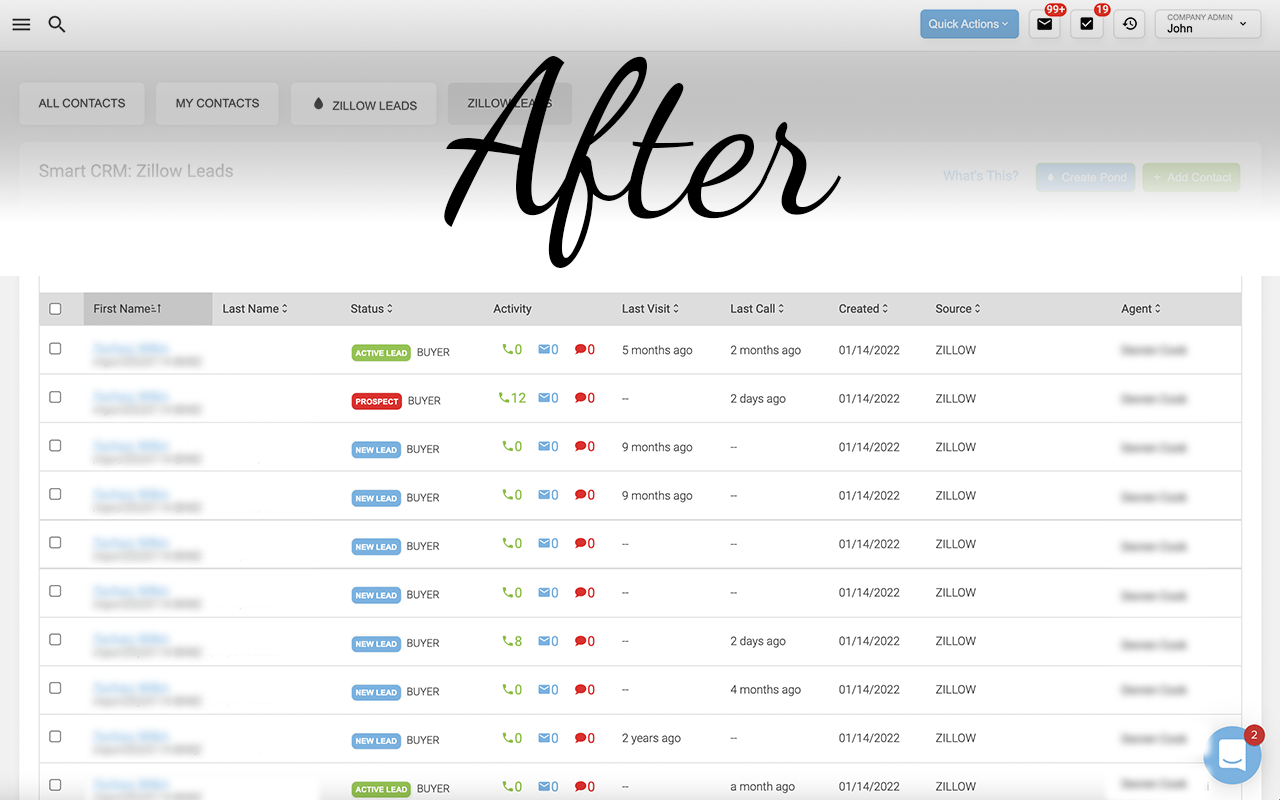Click the What's This? link
Image resolution: width=1280 pixels, height=800 pixels.
(x=980, y=174)
